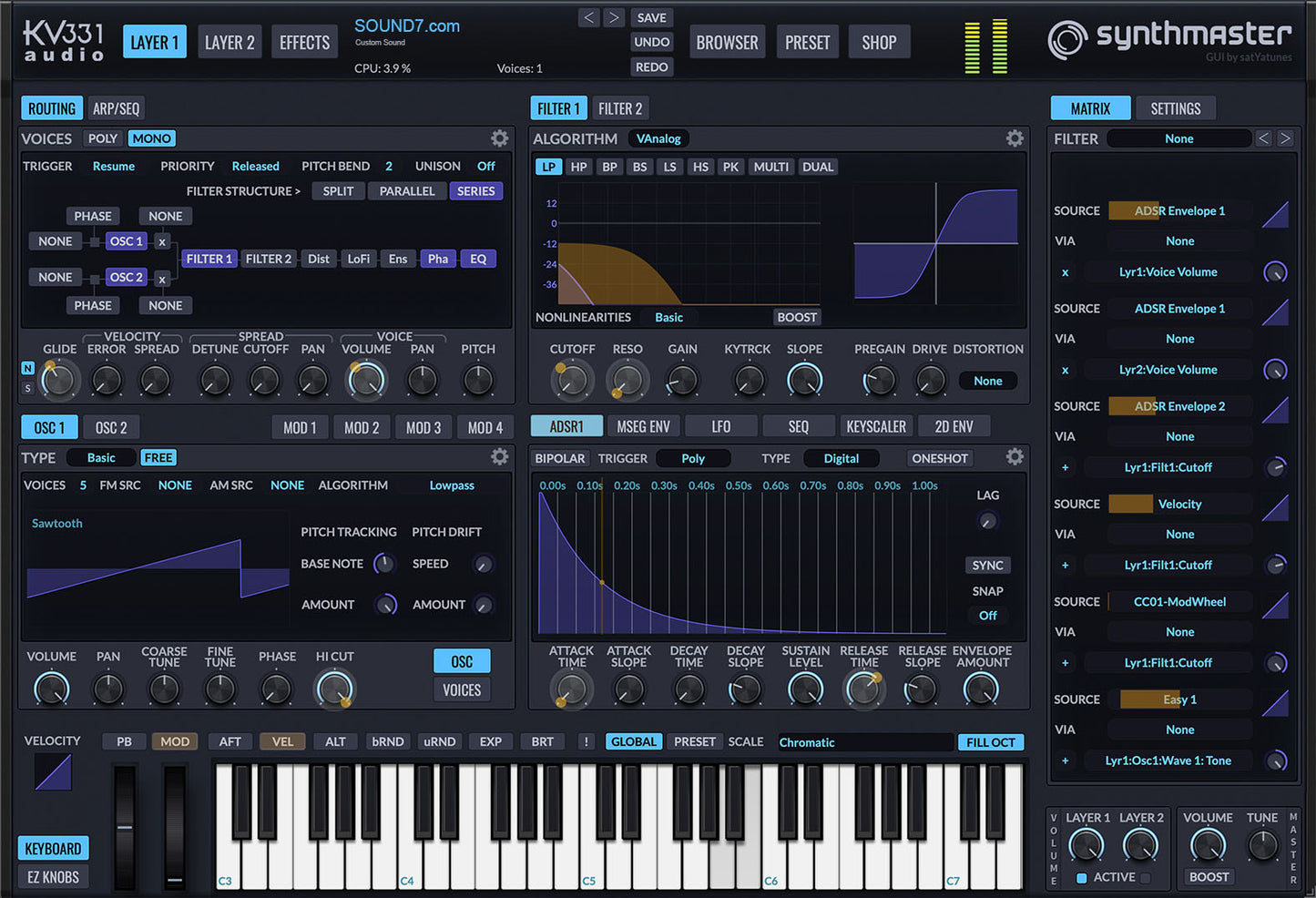
Task: Toggle FILL OCT for the keyboard scale
Action: pyautogui.click(x=991, y=742)
